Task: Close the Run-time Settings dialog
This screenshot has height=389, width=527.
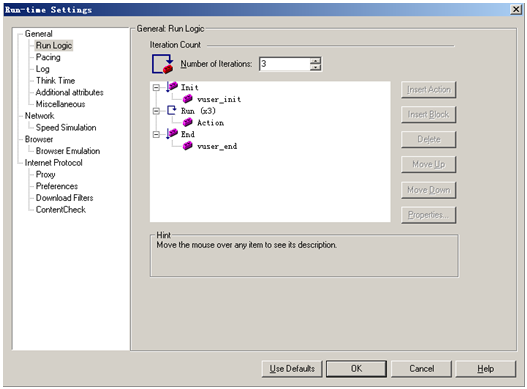Action: pos(516,9)
